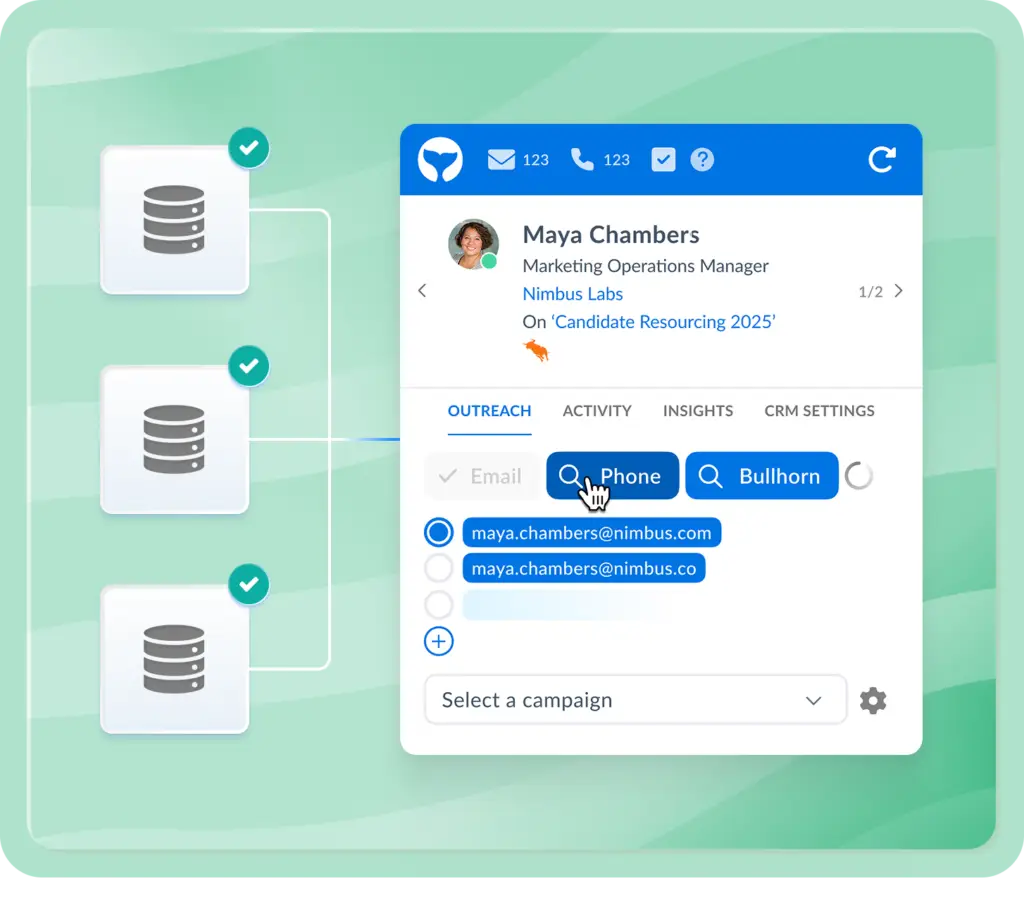The image size is (1024, 900).
Task: Click the 1/2 page counter
Action: click(x=870, y=291)
